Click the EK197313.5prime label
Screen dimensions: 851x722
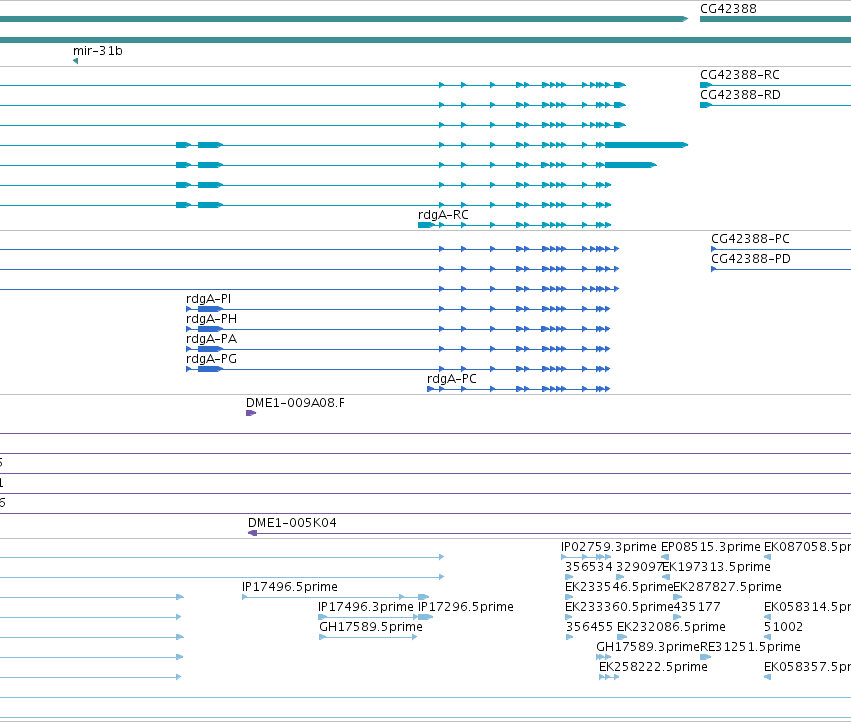[x=716, y=567]
